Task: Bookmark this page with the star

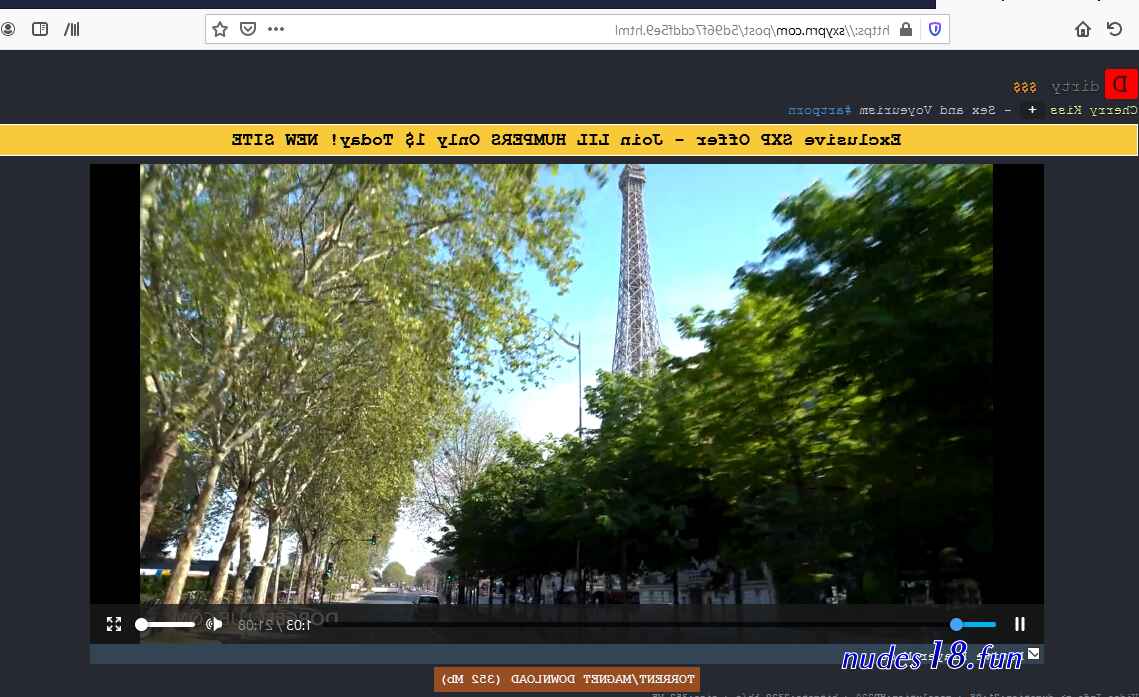Action: click(220, 29)
